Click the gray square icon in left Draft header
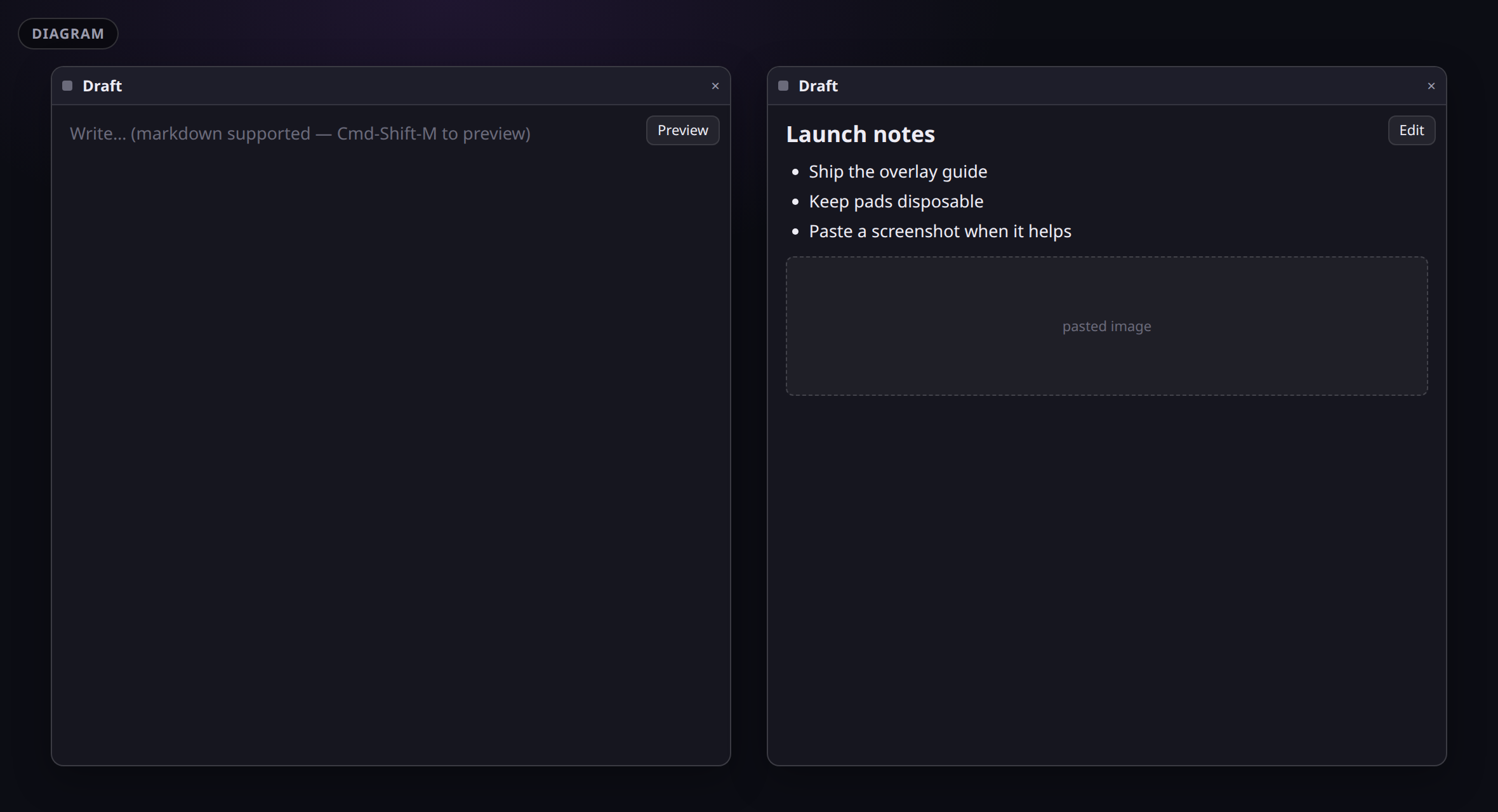 [67, 86]
